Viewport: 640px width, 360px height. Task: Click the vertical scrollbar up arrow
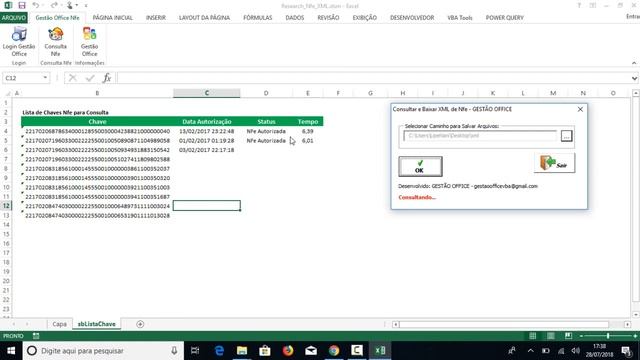point(636,93)
